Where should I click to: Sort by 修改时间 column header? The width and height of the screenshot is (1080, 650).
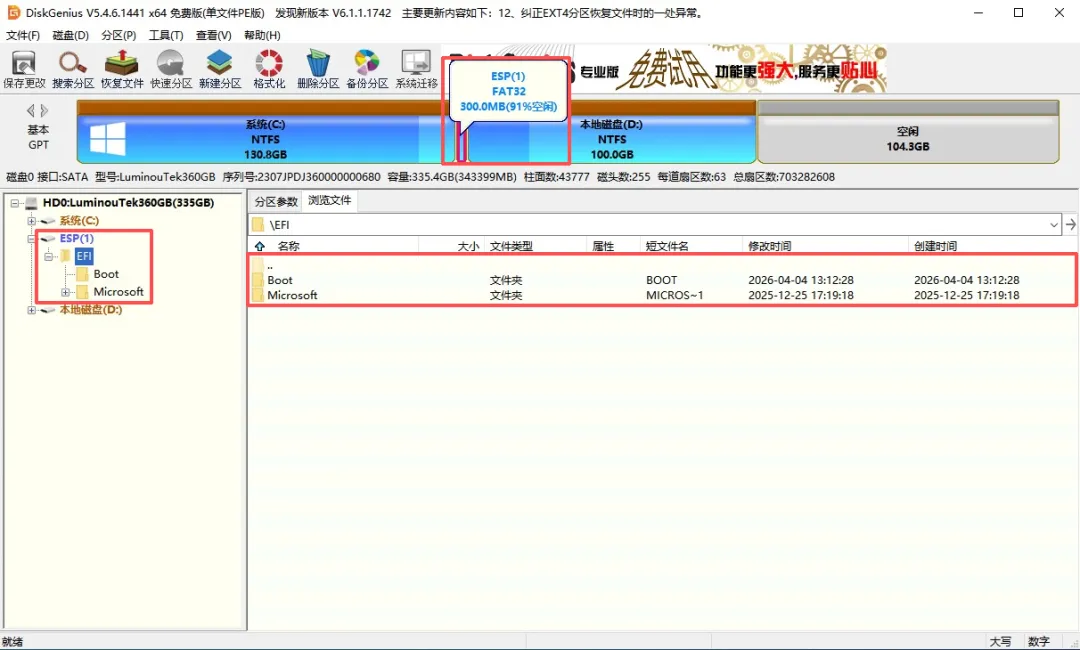tap(825, 246)
